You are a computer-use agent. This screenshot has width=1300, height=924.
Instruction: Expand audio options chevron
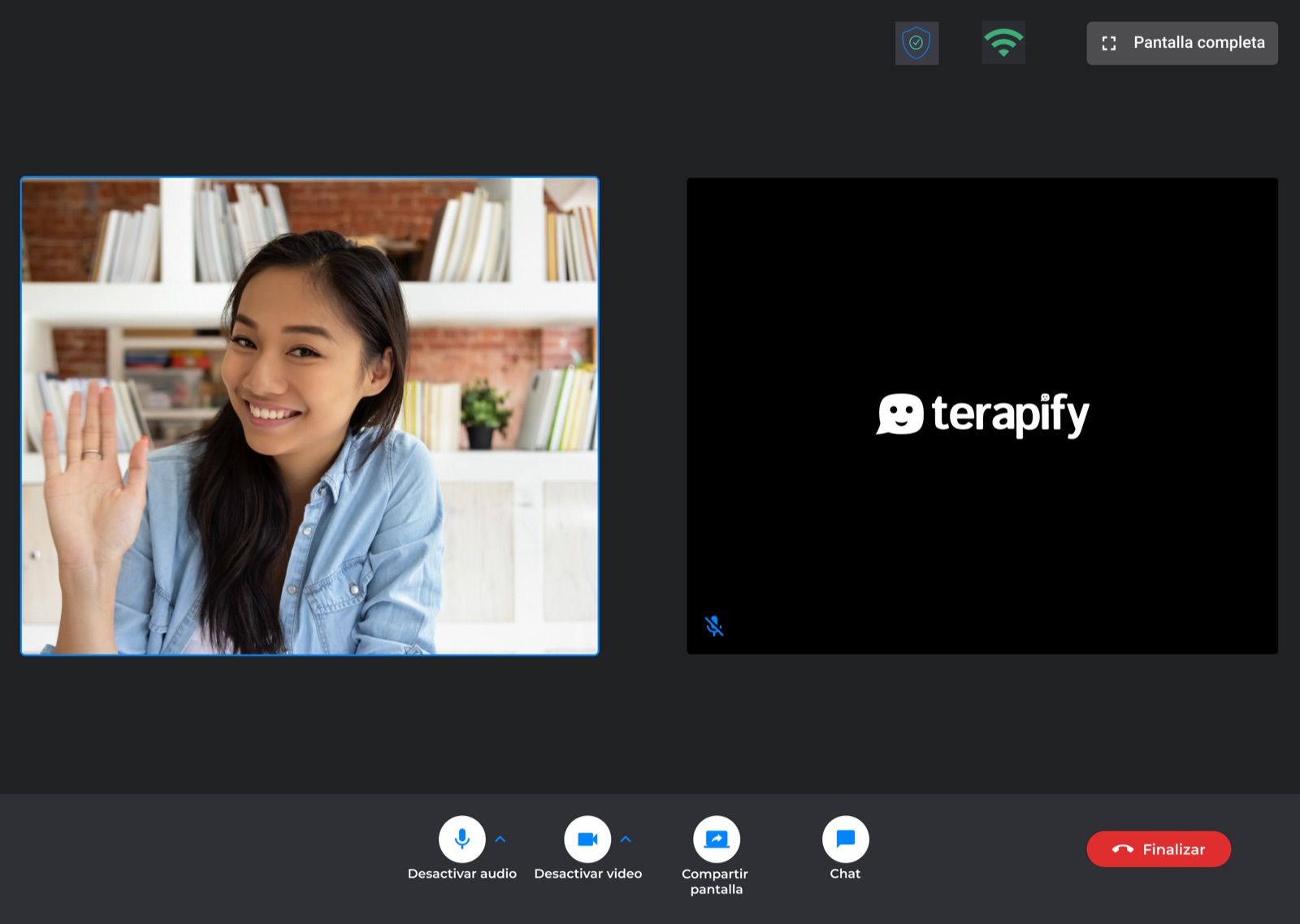pyautogui.click(x=500, y=839)
